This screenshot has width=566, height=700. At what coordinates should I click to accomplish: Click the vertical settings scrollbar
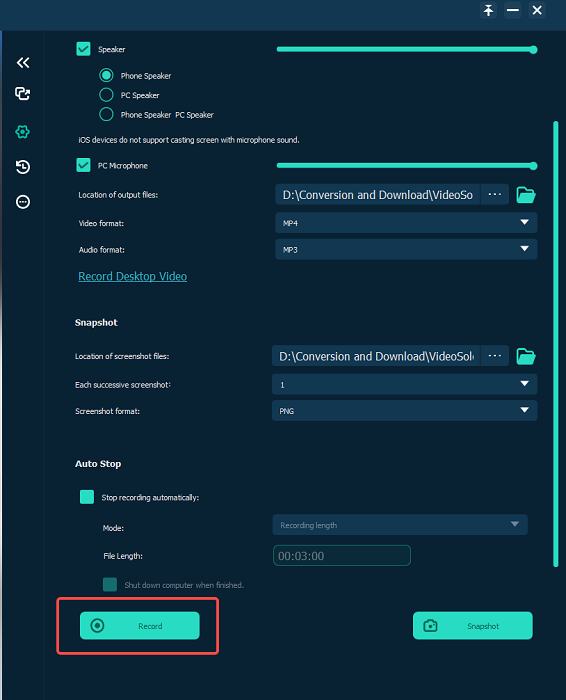(x=556, y=344)
